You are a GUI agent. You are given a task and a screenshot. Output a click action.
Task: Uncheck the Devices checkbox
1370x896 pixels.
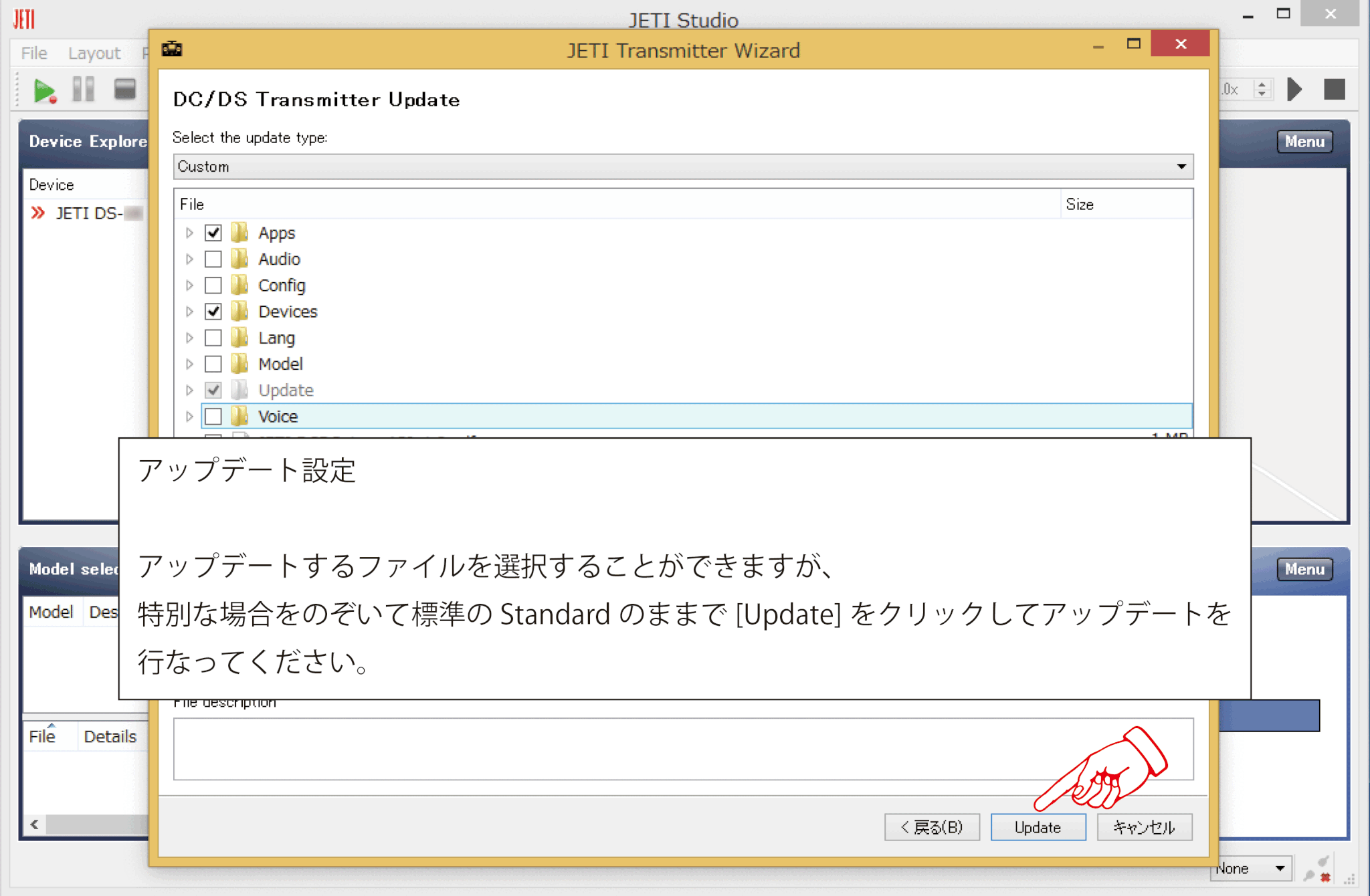[213, 312]
